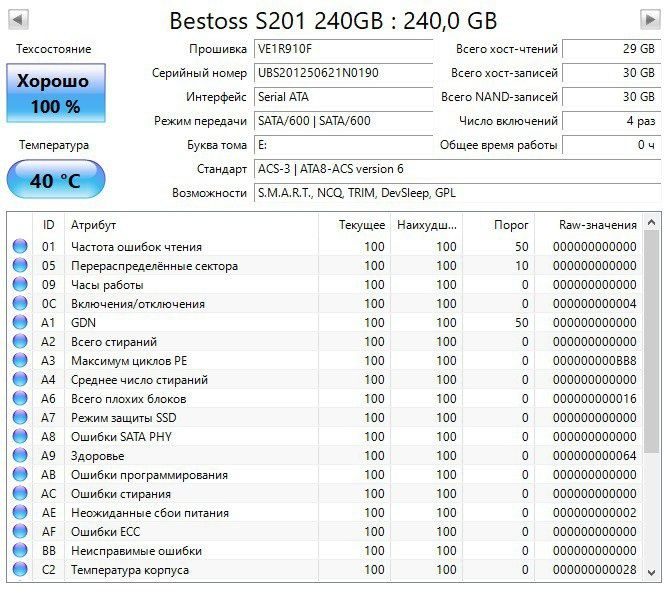Click the S.M.A.R.T., NCQ, TRIM features field
This screenshot has height=591, width=668.
coord(458,193)
